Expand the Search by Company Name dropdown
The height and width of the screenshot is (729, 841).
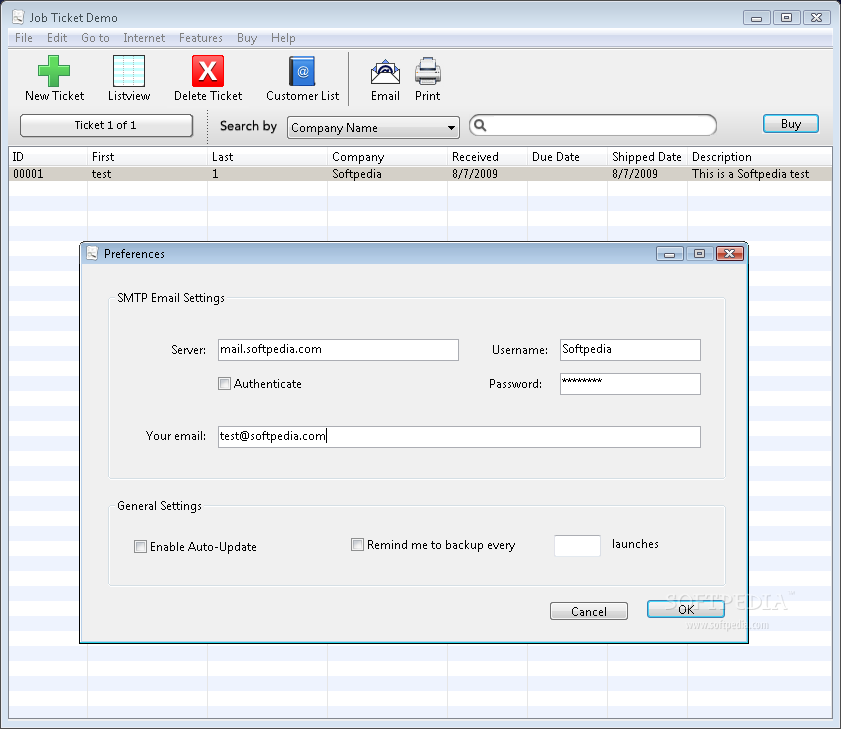click(x=373, y=128)
